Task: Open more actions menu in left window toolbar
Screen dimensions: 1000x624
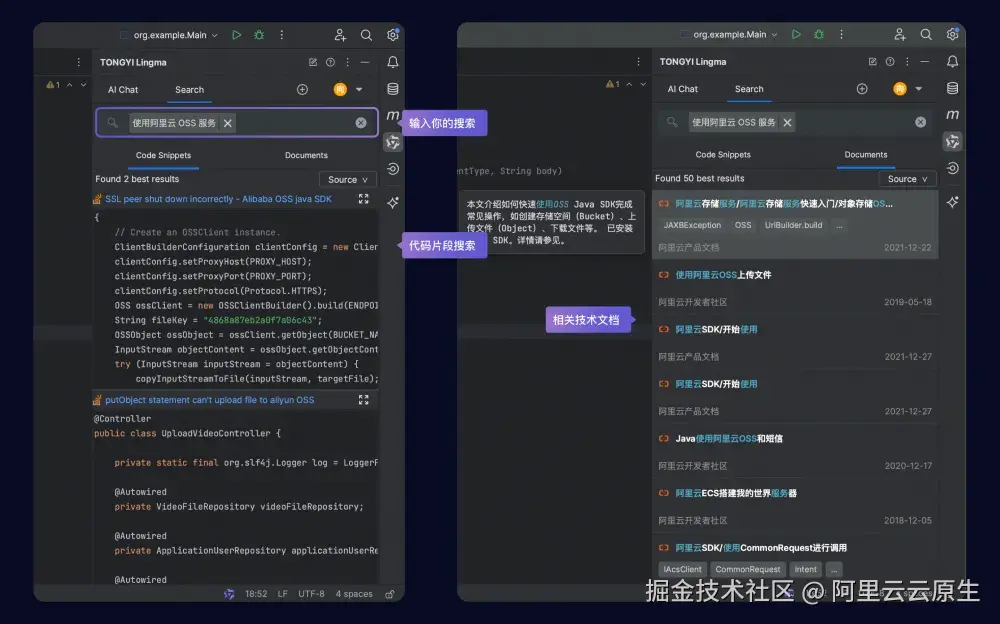Action: click(x=281, y=35)
